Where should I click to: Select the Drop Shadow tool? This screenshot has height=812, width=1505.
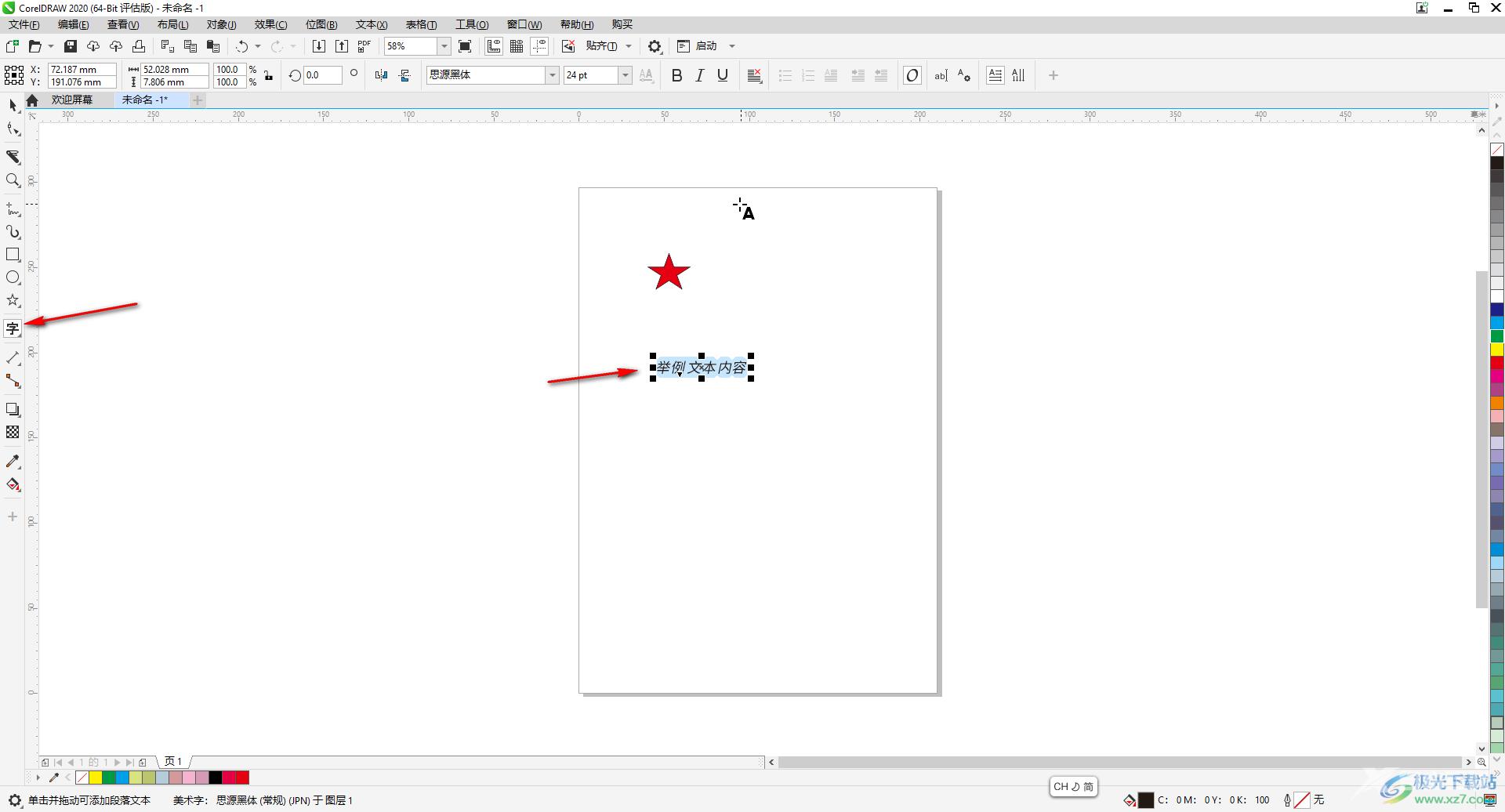pos(13,409)
